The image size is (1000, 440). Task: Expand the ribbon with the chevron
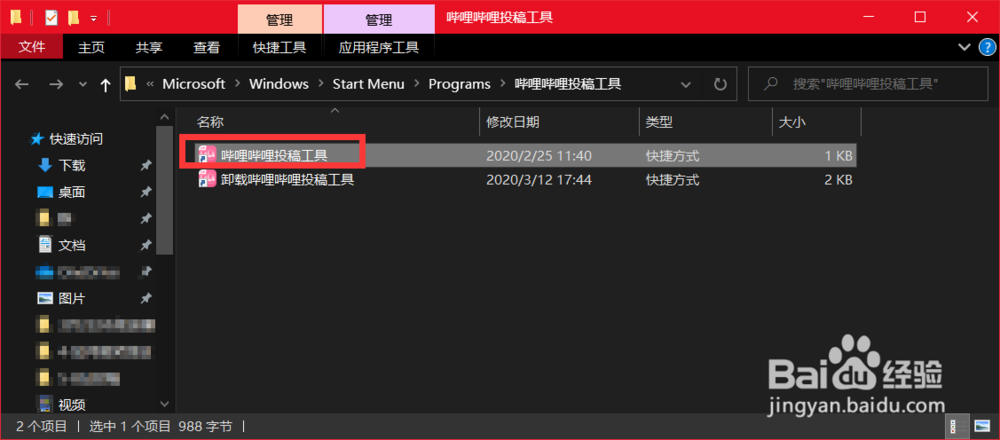point(963,47)
